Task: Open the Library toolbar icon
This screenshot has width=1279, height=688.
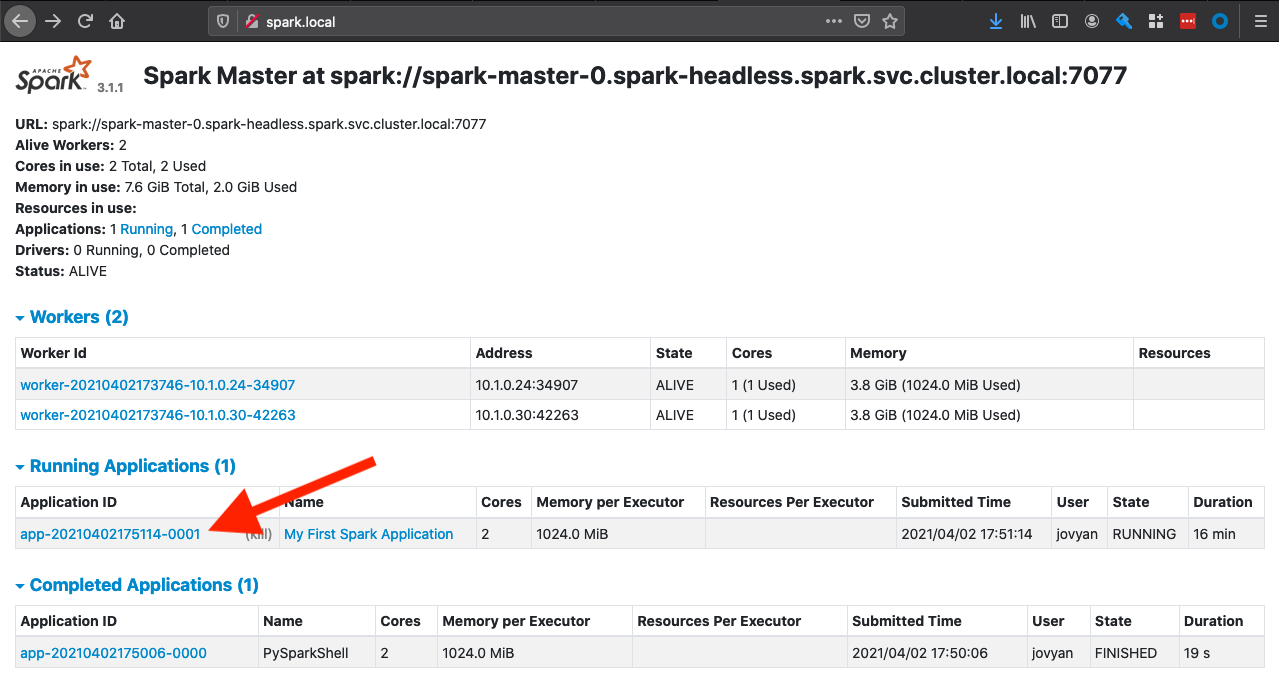Action: [x=1028, y=20]
